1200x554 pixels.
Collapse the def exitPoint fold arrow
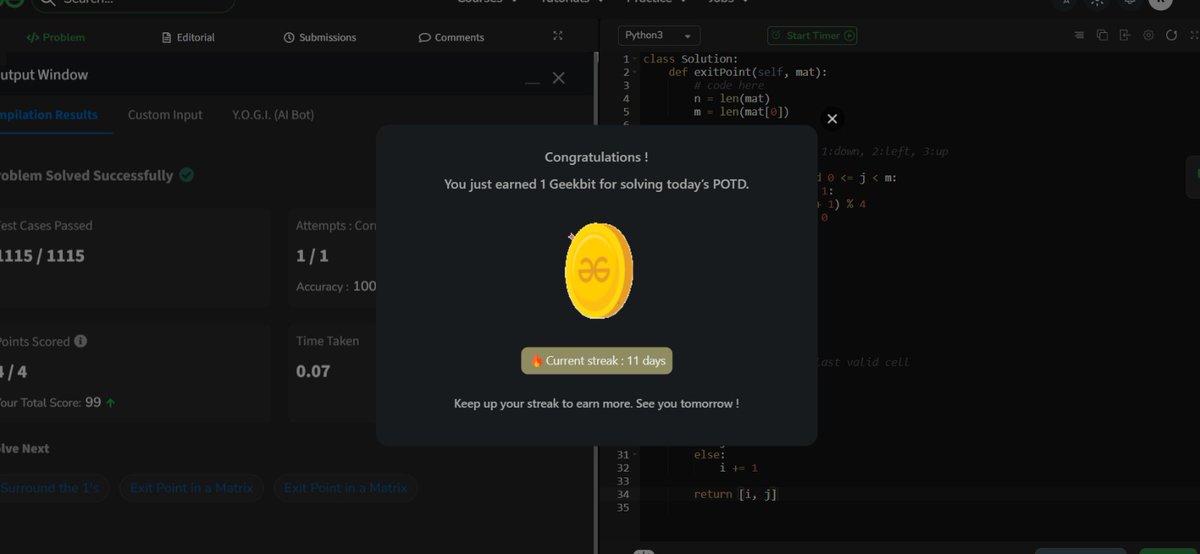tap(634, 73)
